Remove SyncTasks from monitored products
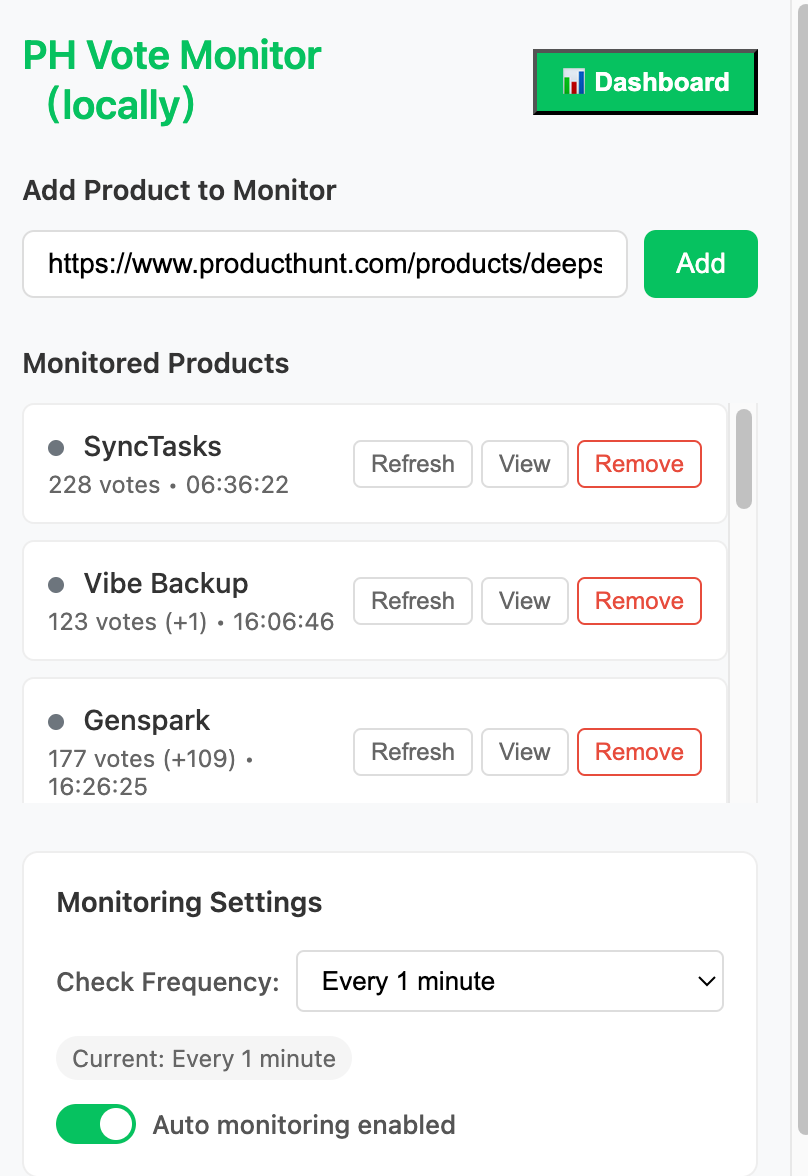This screenshot has height=1176, width=808. click(639, 464)
